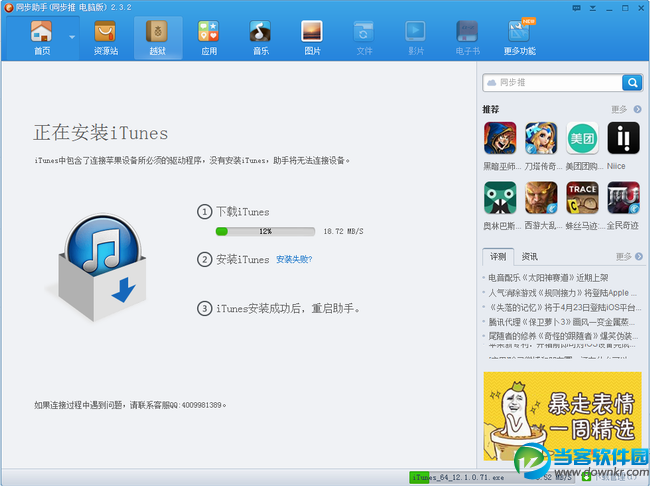Screen dimensions: 650x486
Task: Open the 全民奇迹 MU app icon
Action: pos(623,197)
